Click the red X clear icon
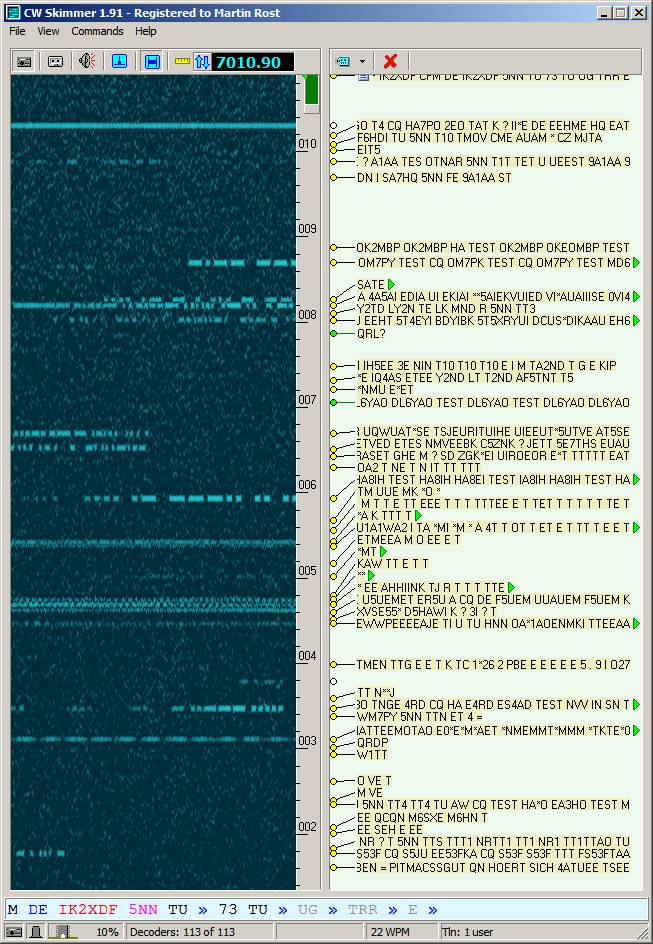This screenshot has width=653, height=944. click(x=390, y=62)
